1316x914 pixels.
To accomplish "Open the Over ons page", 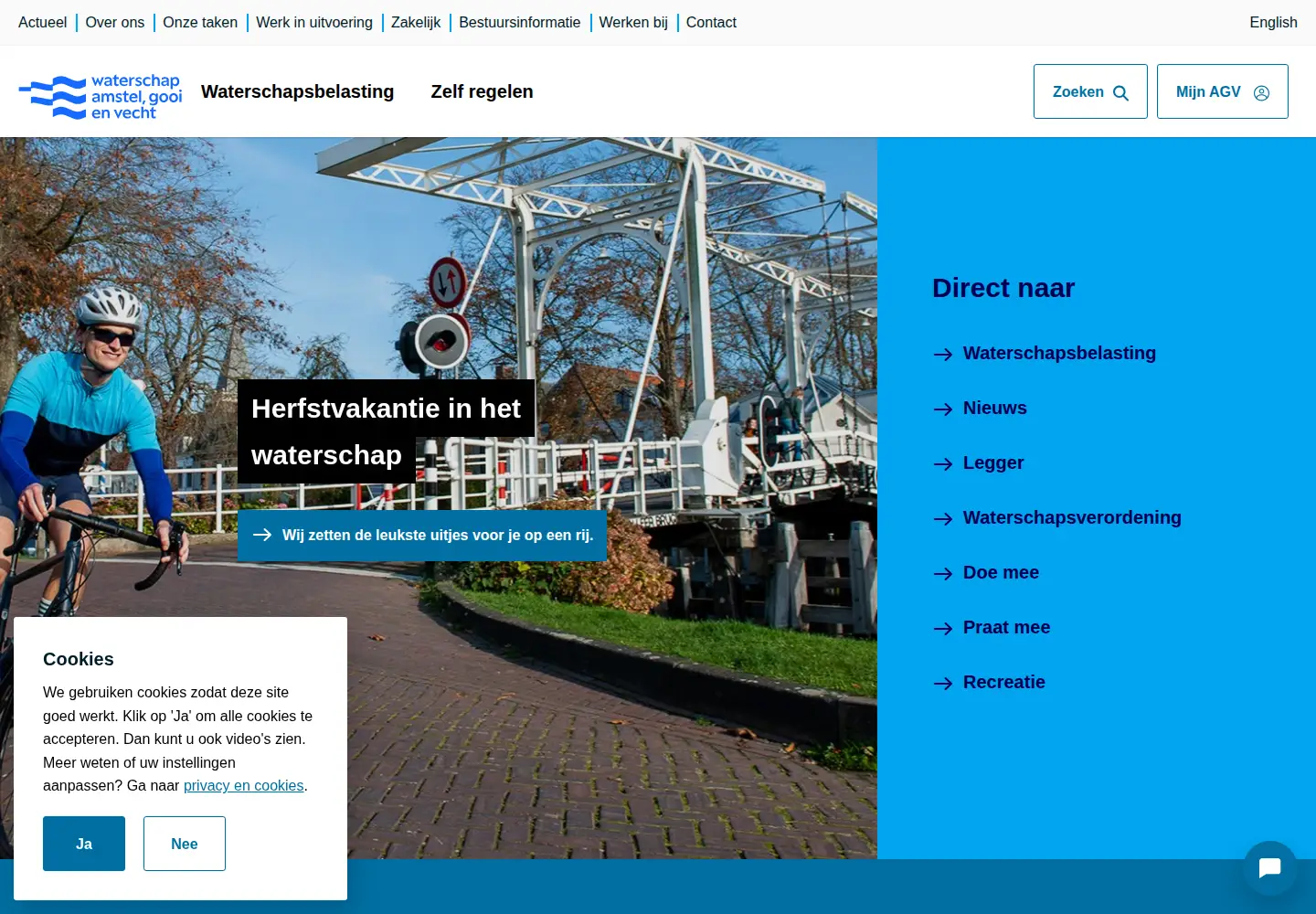I will pyautogui.click(x=115, y=22).
